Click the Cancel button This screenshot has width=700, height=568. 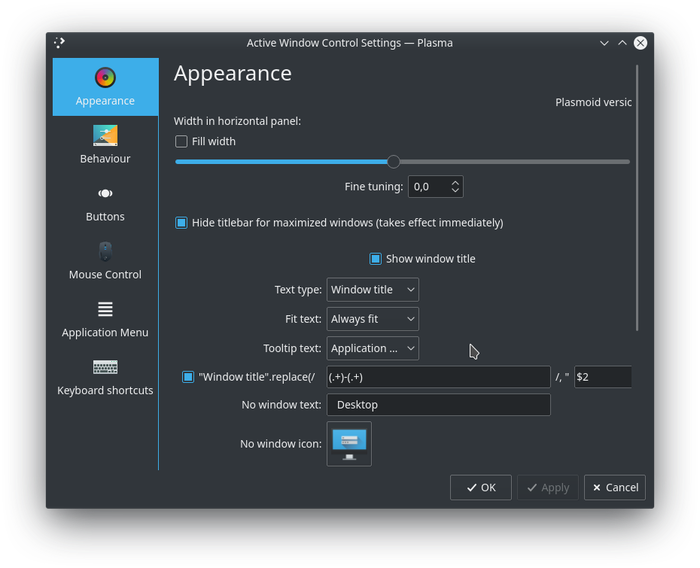pyautogui.click(x=614, y=487)
